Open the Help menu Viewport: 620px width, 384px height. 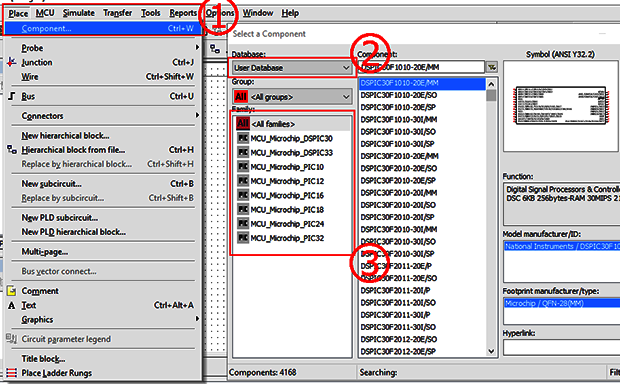pyautogui.click(x=290, y=13)
